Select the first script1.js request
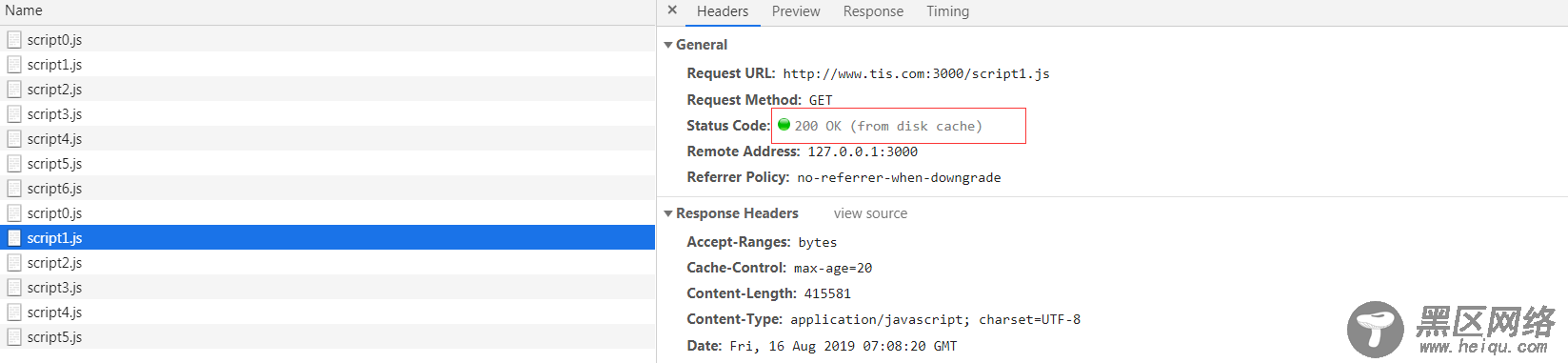This screenshot has height=363, width=1568. tap(327, 65)
